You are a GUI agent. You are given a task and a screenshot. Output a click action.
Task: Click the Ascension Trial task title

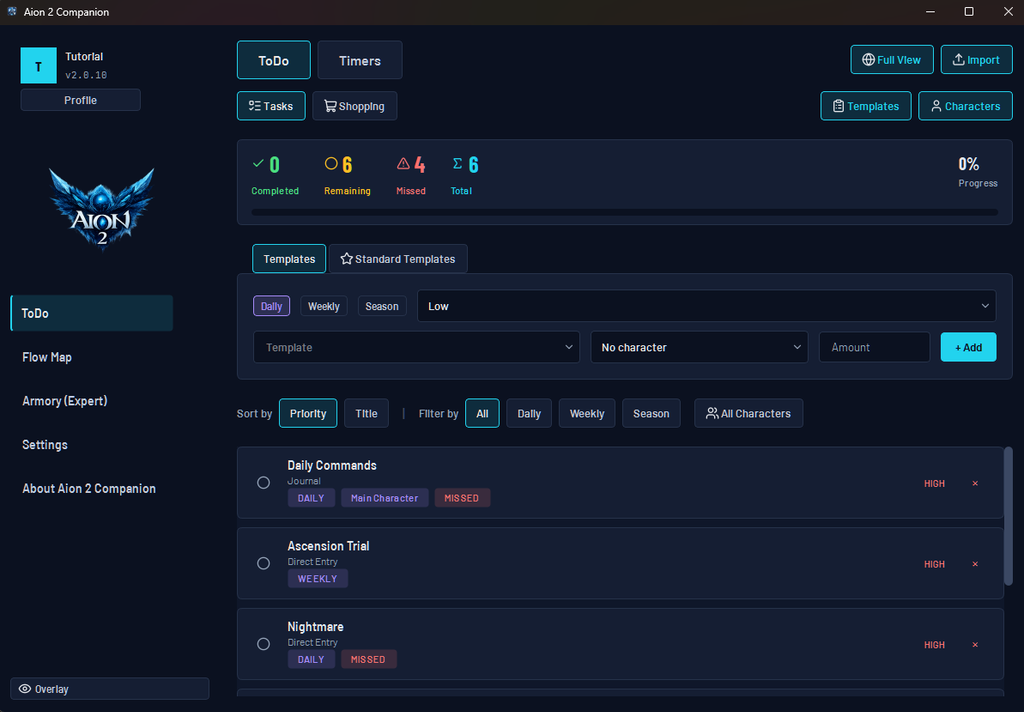[x=328, y=545]
